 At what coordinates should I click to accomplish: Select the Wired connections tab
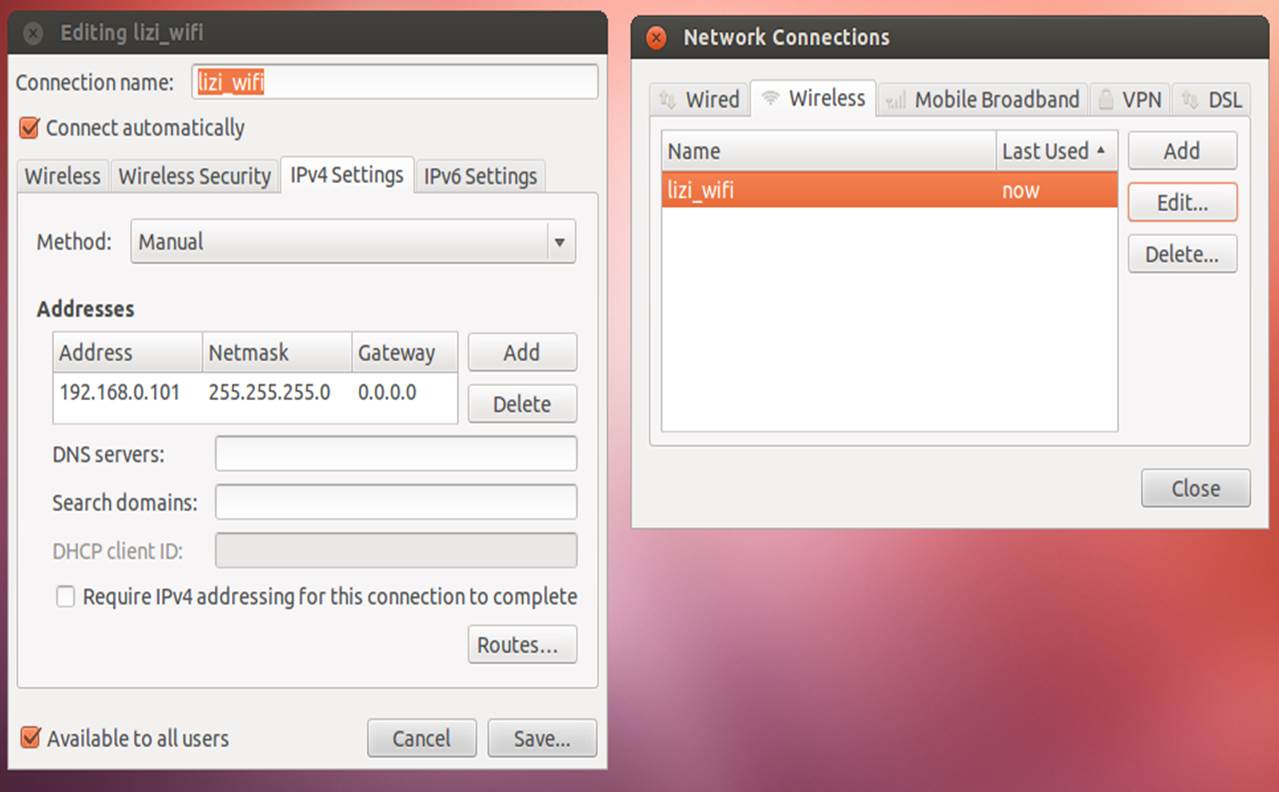click(x=699, y=100)
